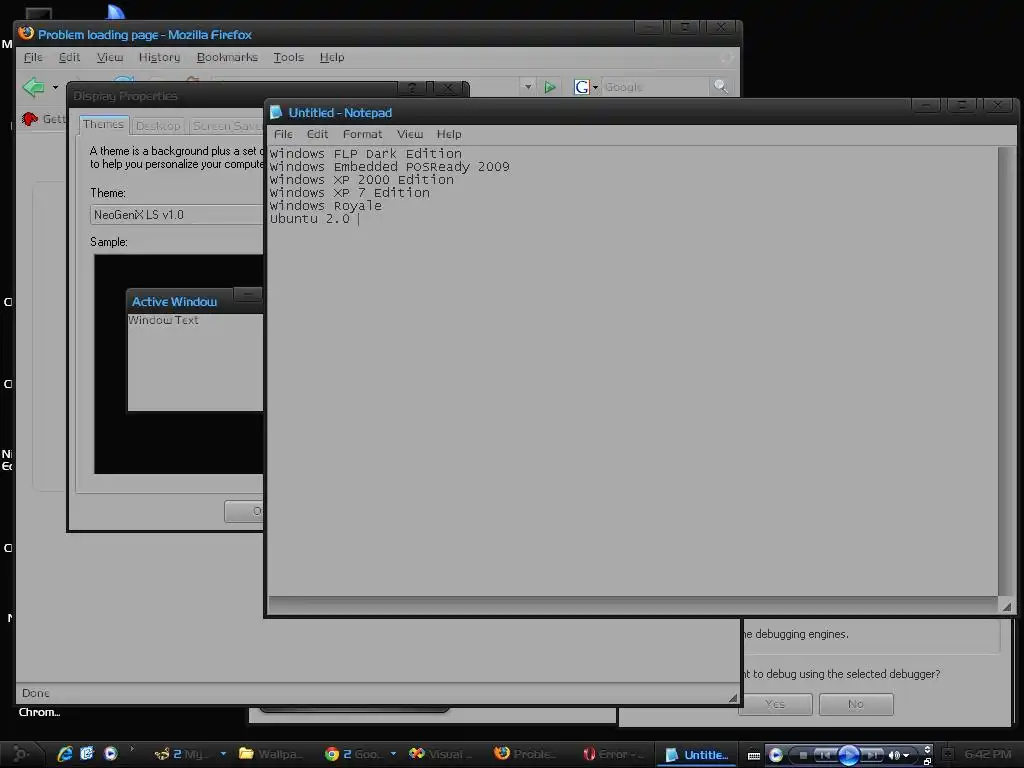Open '2 My...' grouped taskbar button
This screenshot has width=1024, height=768.
184,754
